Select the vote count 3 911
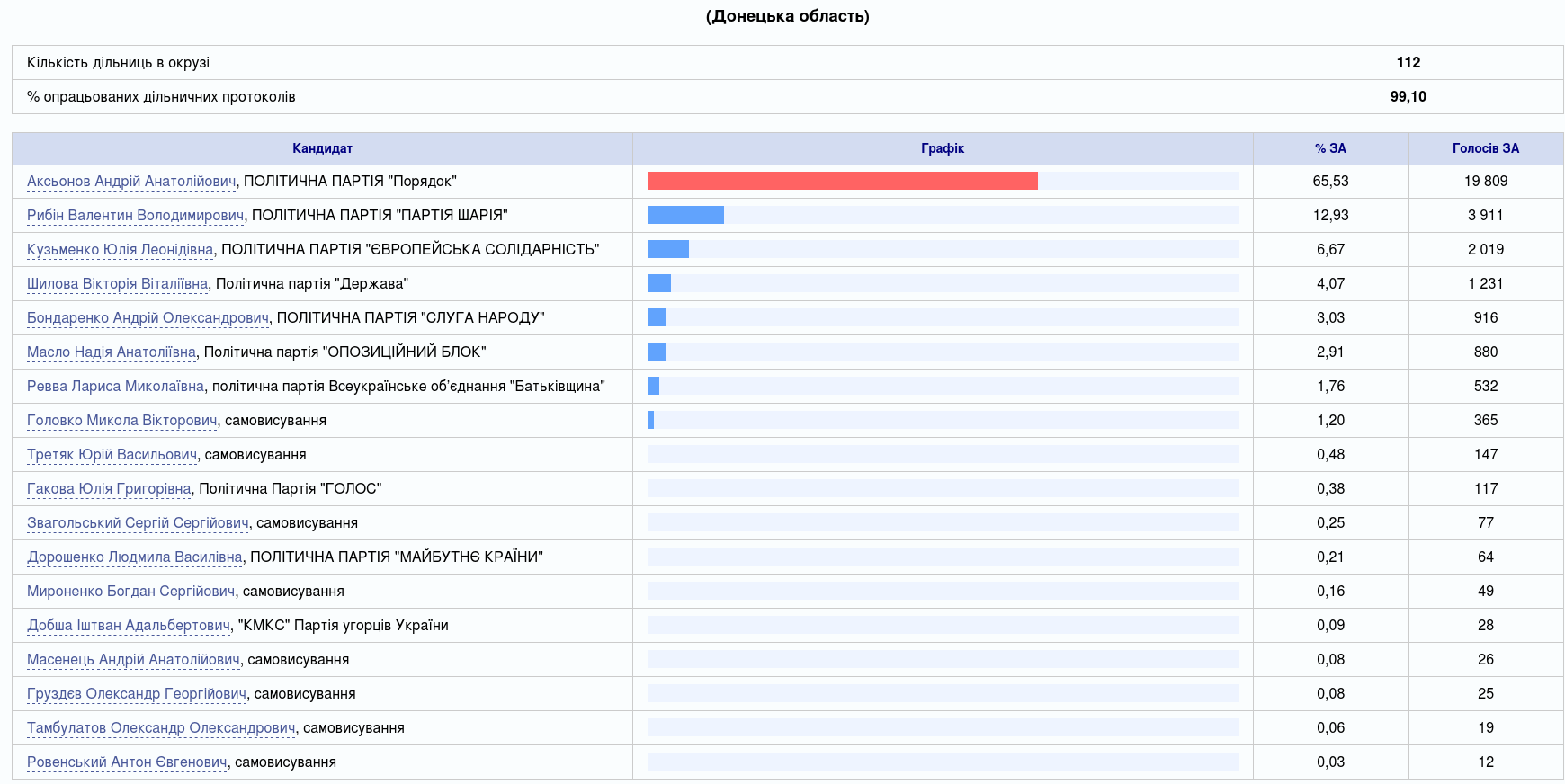 coord(1486,215)
